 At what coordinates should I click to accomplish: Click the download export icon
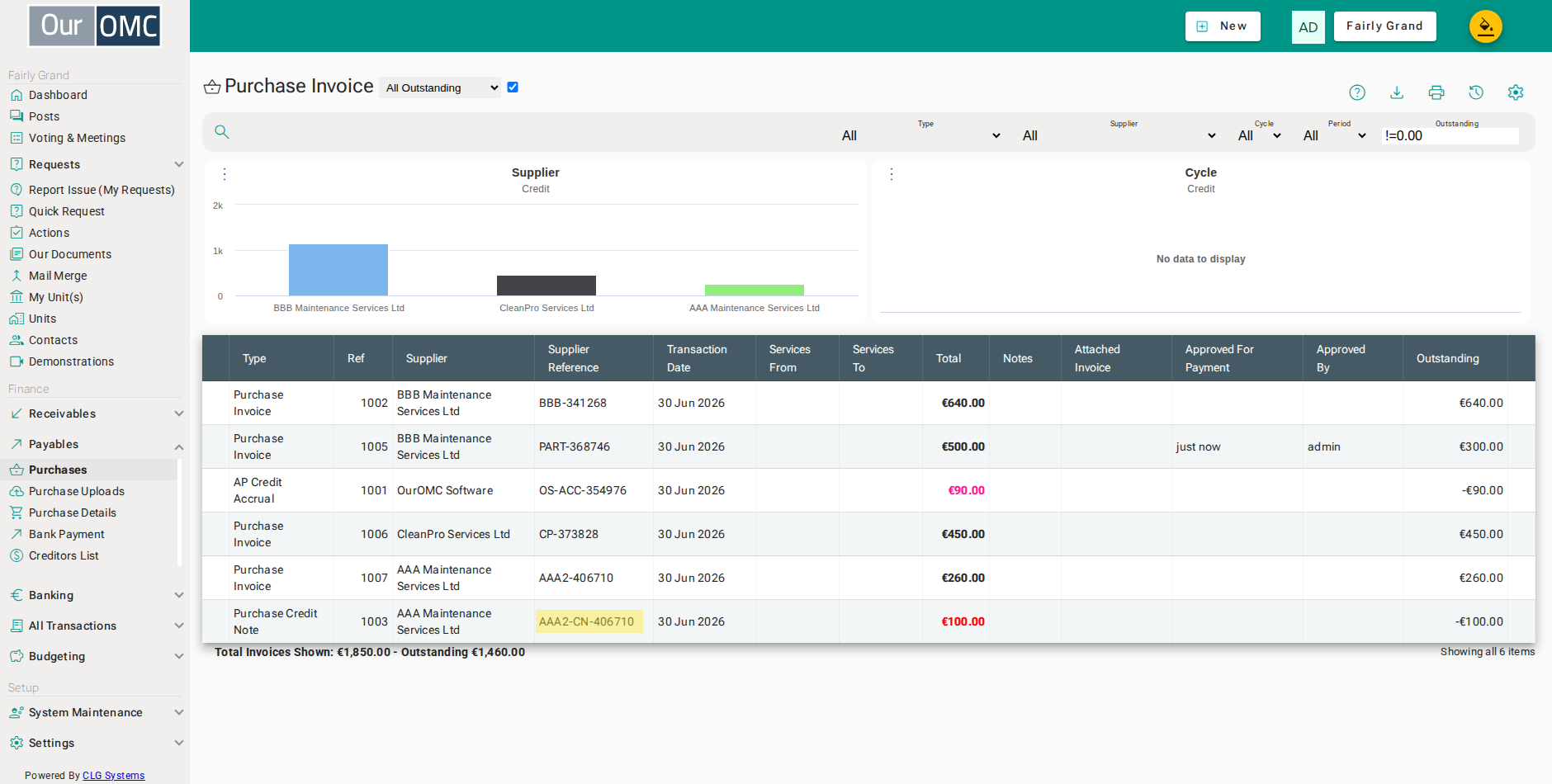click(x=1397, y=92)
